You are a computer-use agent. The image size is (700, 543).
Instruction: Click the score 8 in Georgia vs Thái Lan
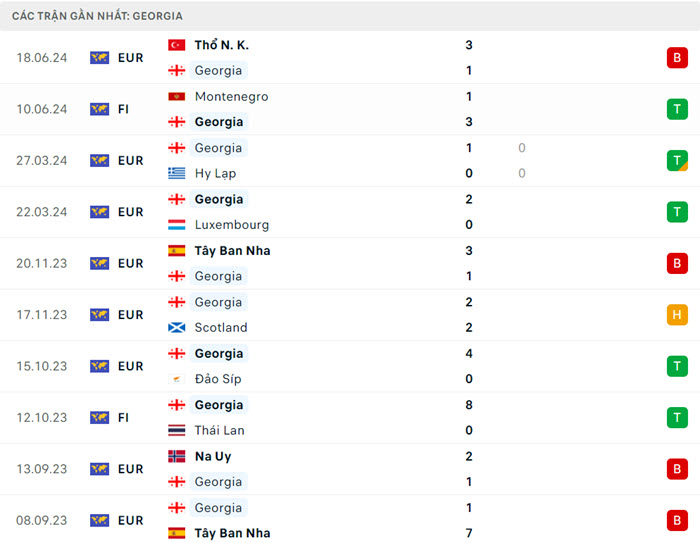[469, 405]
